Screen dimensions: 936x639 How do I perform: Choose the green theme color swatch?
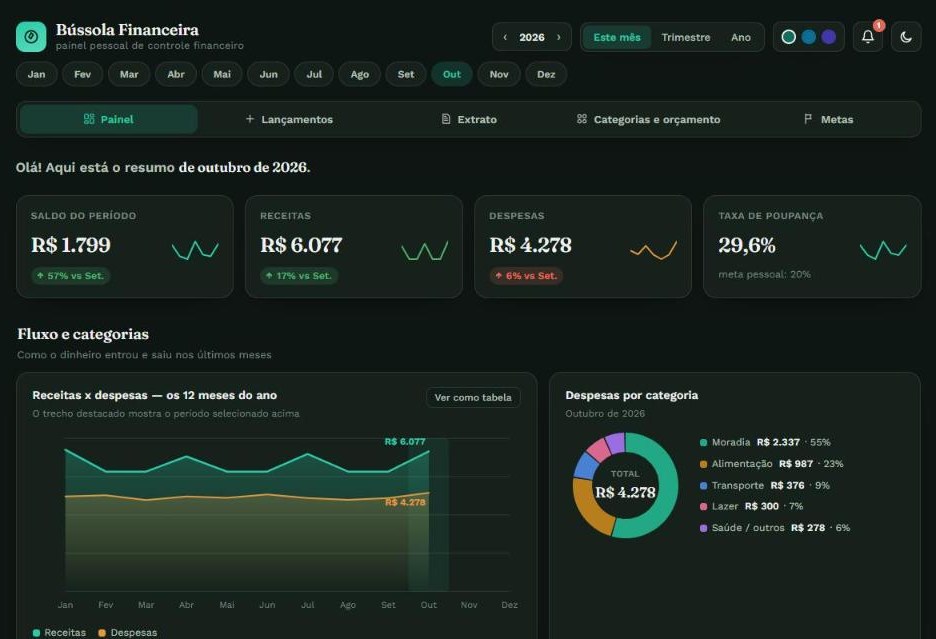[x=789, y=37]
